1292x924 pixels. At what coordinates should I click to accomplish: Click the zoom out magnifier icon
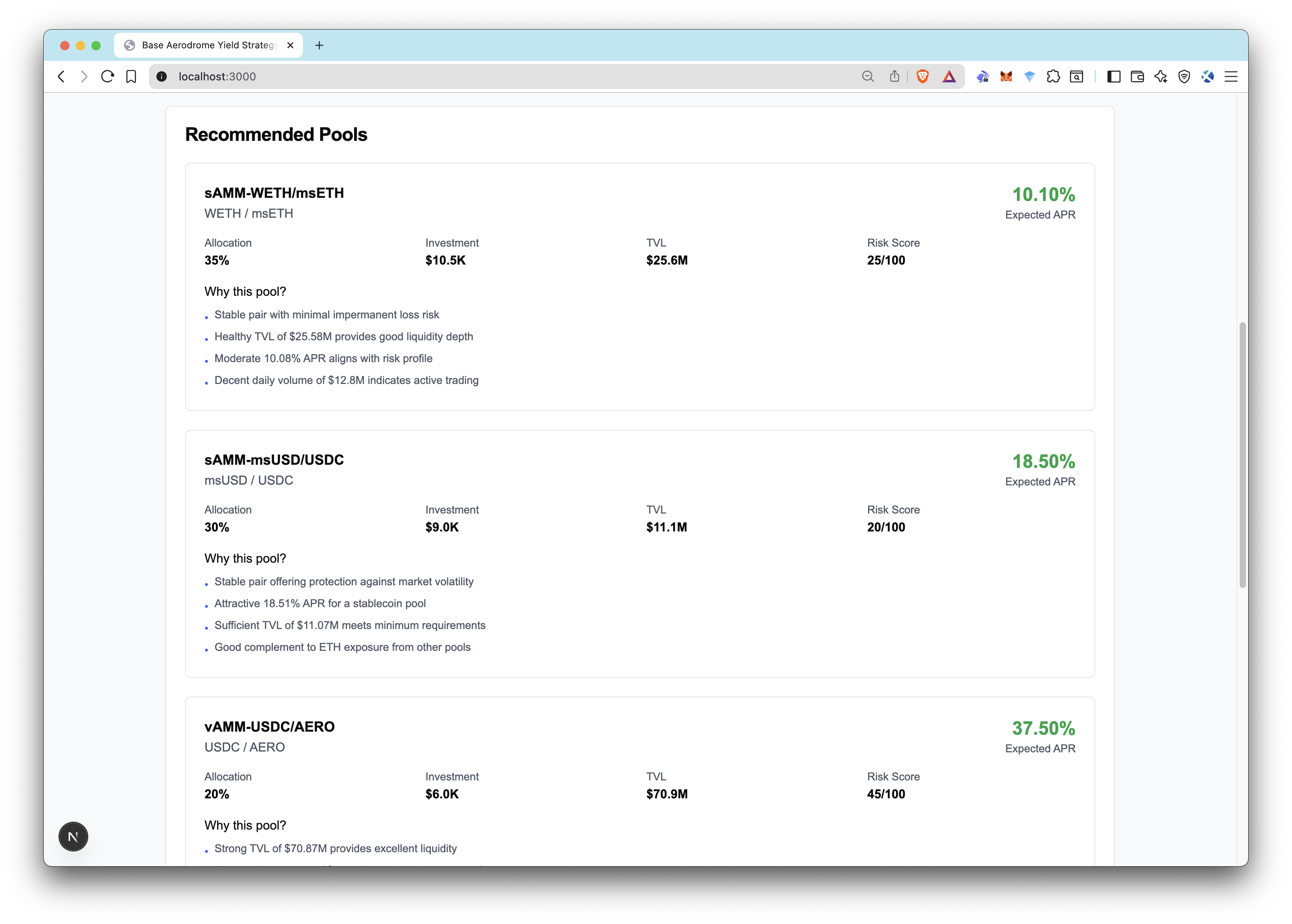pos(867,76)
